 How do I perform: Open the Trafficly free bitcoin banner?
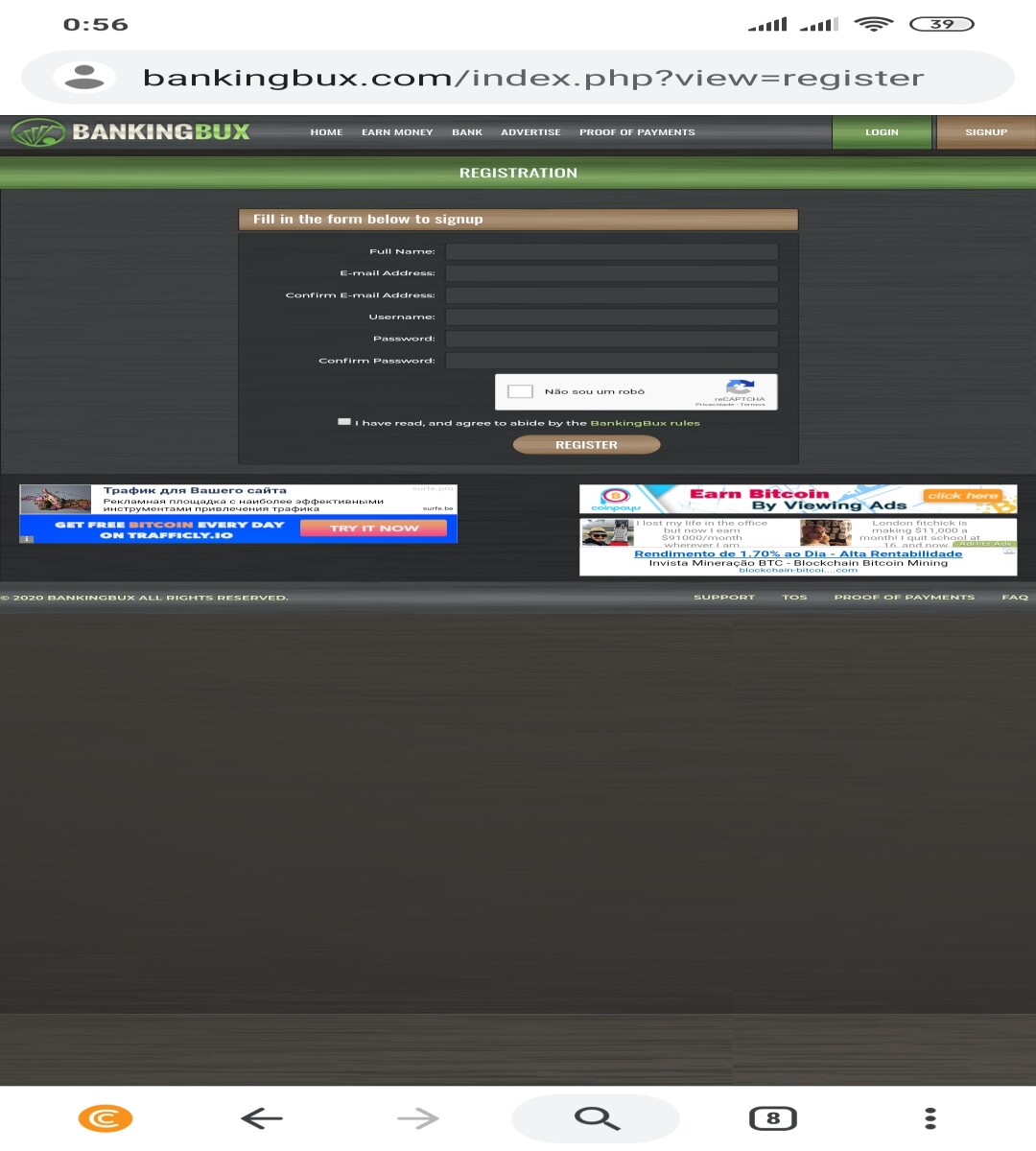(238, 529)
